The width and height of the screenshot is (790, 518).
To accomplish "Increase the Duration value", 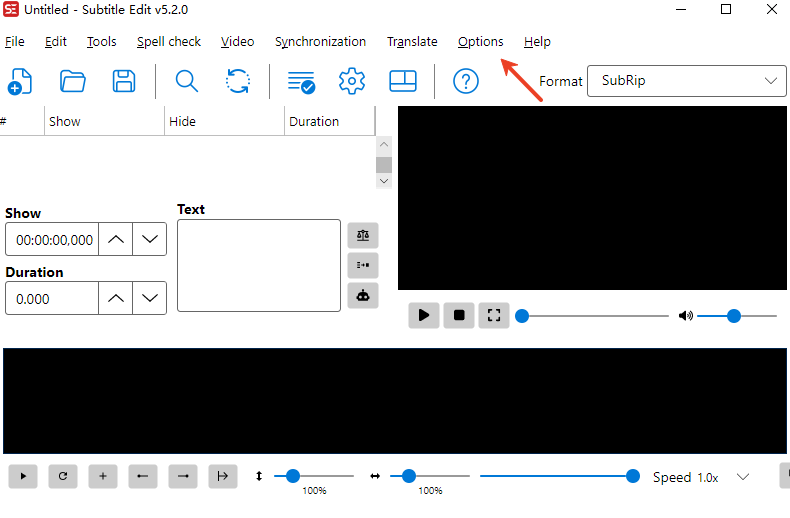I will click(x=116, y=298).
